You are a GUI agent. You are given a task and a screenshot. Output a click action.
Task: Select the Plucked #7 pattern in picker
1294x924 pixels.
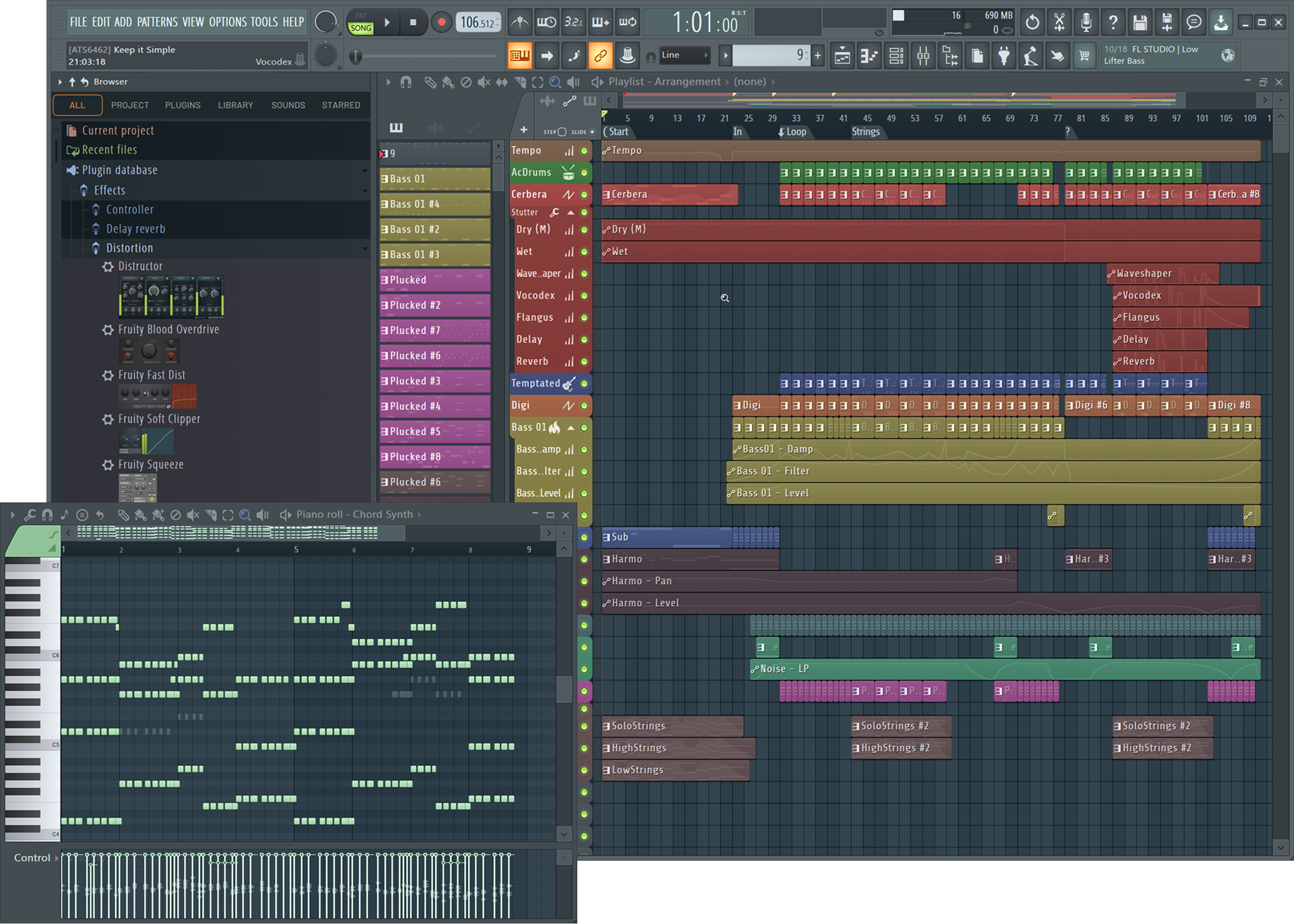click(x=434, y=331)
